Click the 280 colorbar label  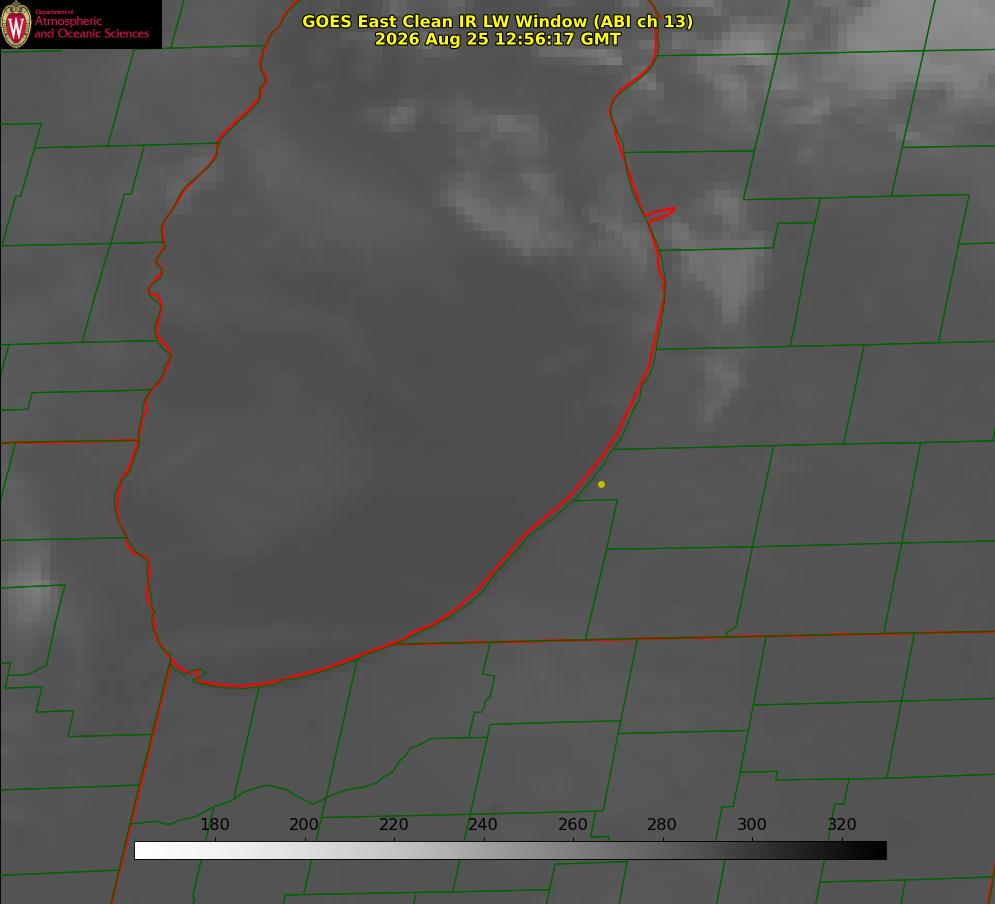pyautogui.click(x=662, y=824)
